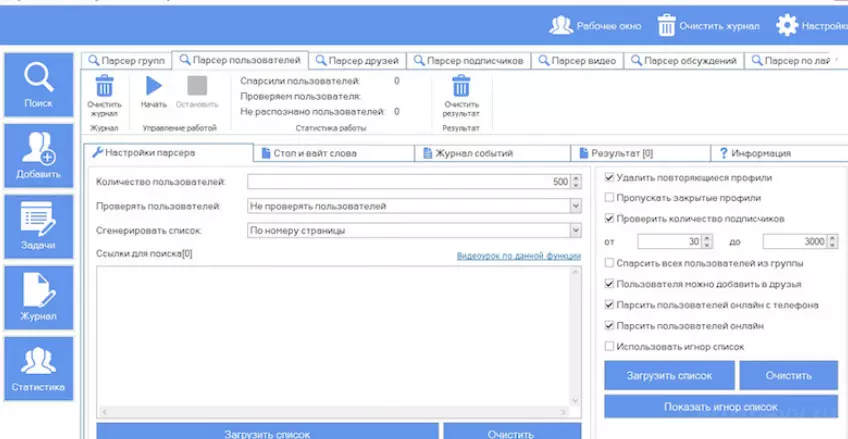Click the Показать игнор список button
Screen dimensions: 848x439
(x=721, y=407)
